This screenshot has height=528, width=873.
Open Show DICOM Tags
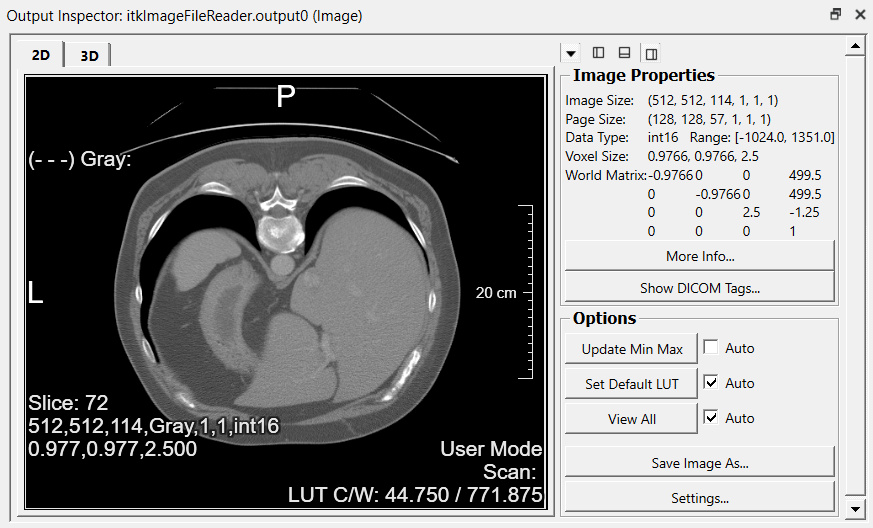pyautogui.click(x=699, y=288)
